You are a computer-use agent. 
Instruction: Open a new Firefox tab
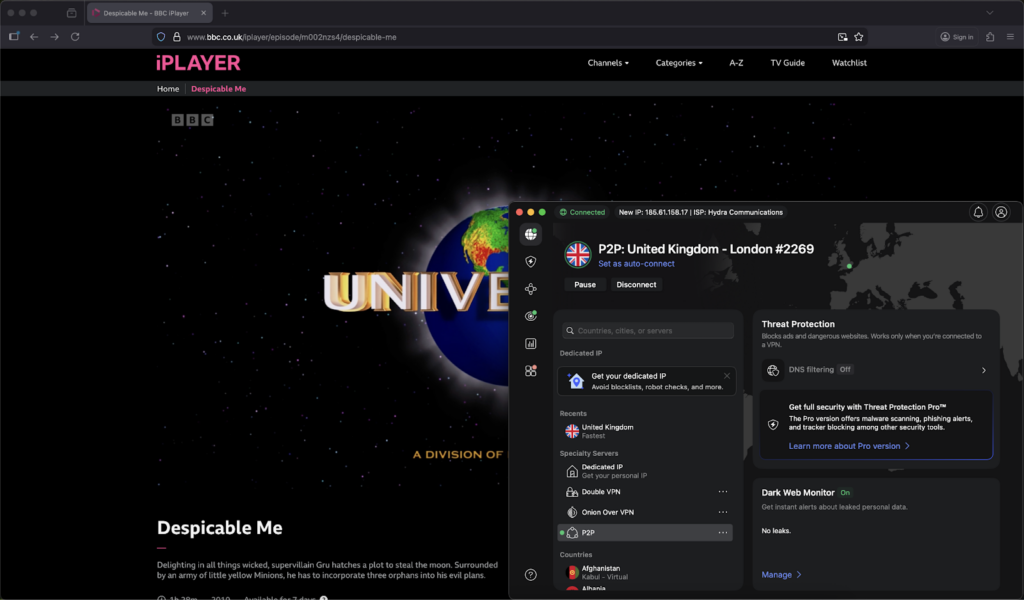pyautogui.click(x=225, y=13)
